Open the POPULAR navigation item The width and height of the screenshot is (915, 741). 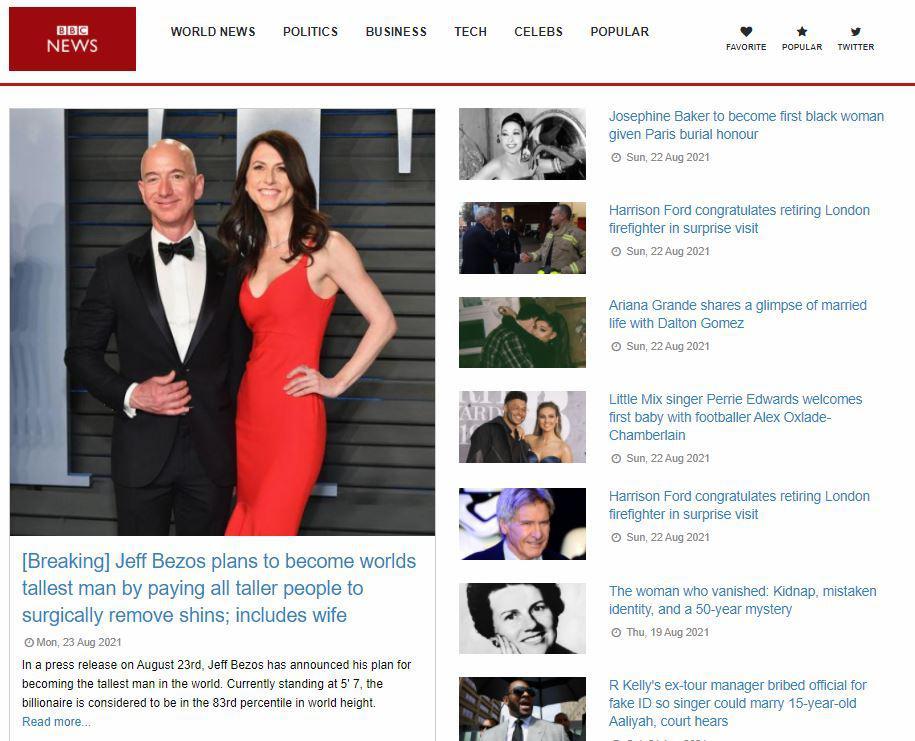tap(619, 31)
